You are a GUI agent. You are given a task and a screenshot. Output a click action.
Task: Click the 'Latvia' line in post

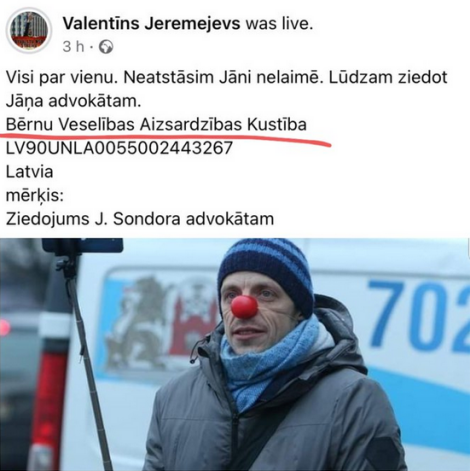pos(30,172)
